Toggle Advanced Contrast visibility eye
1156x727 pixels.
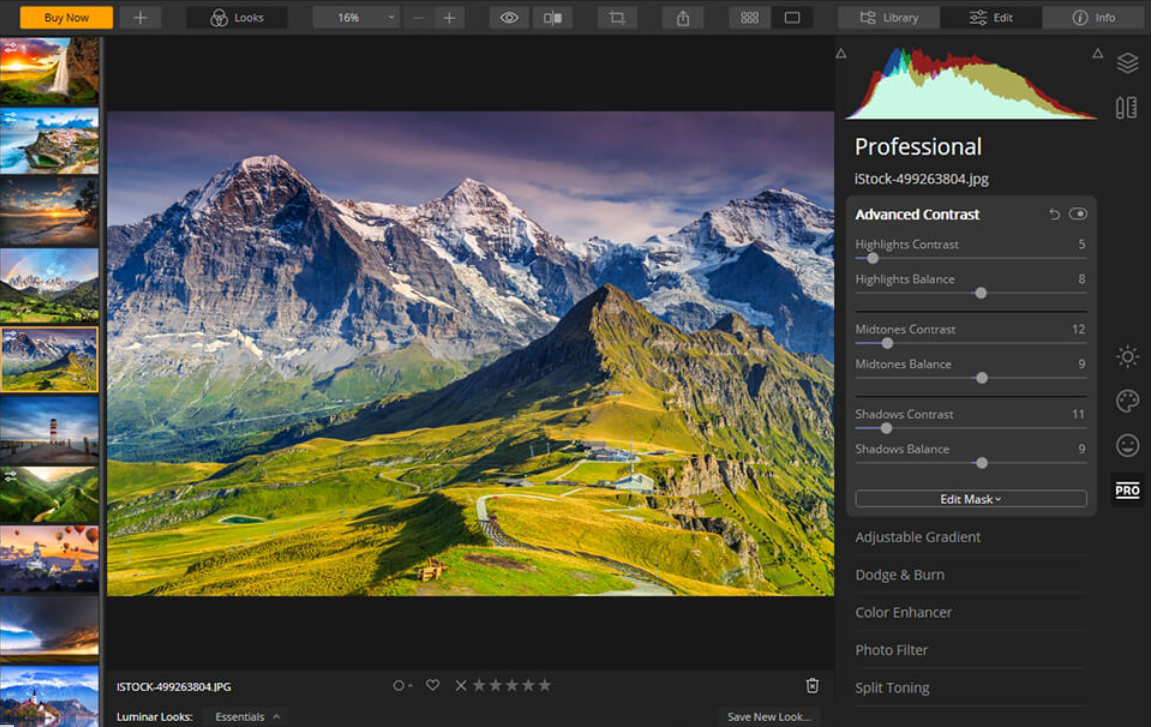point(1078,214)
